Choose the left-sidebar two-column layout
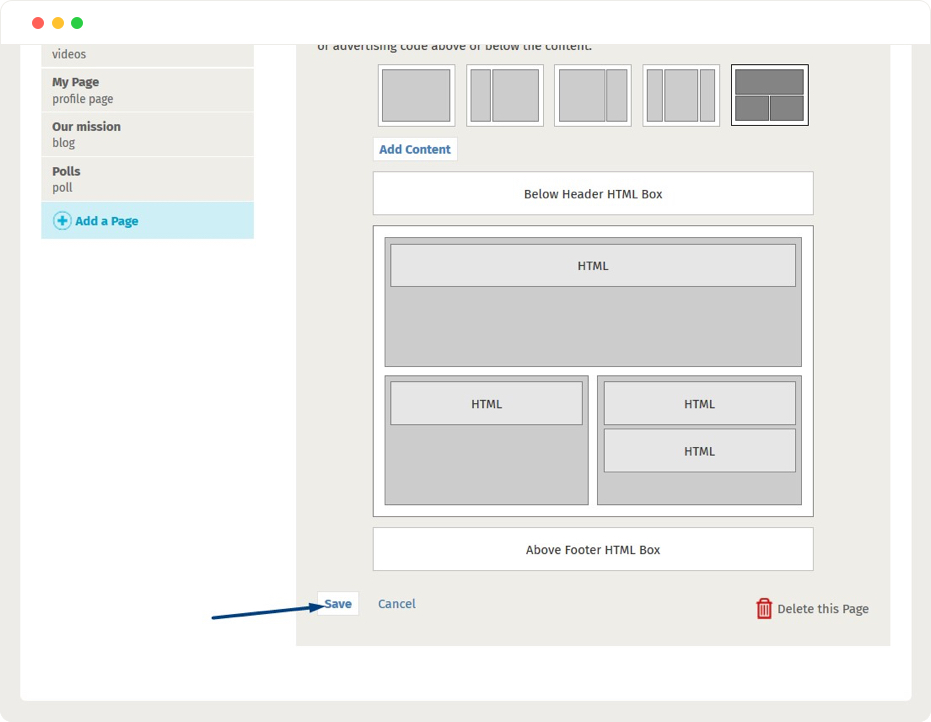The image size is (931, 722). click(505, 96)
